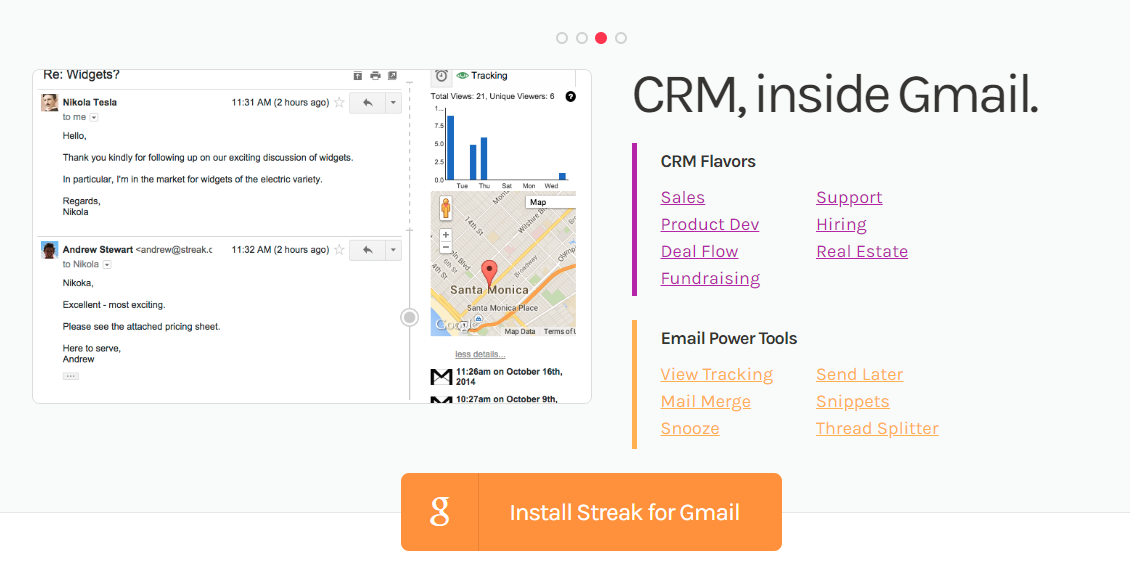This screenshot has width=1130, height=580.
Task: Click Nikola Tesla's avatar photo
Action: click(49, 102)
